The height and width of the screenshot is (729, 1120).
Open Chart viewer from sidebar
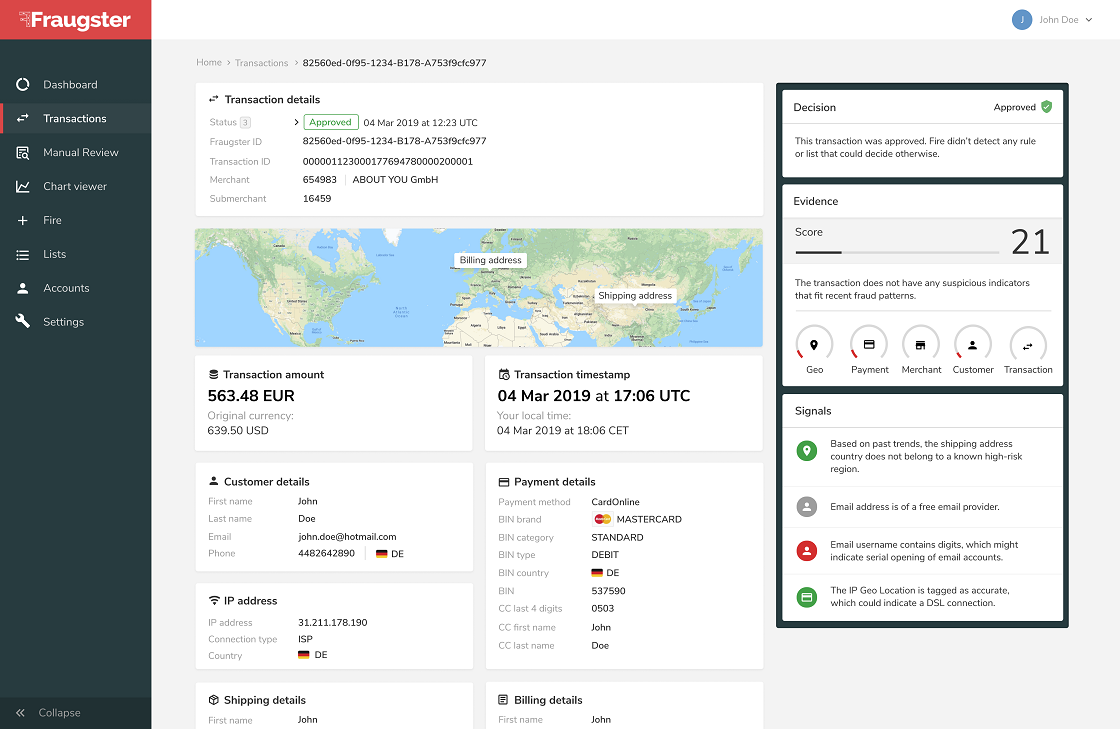[x=74, y=187]
